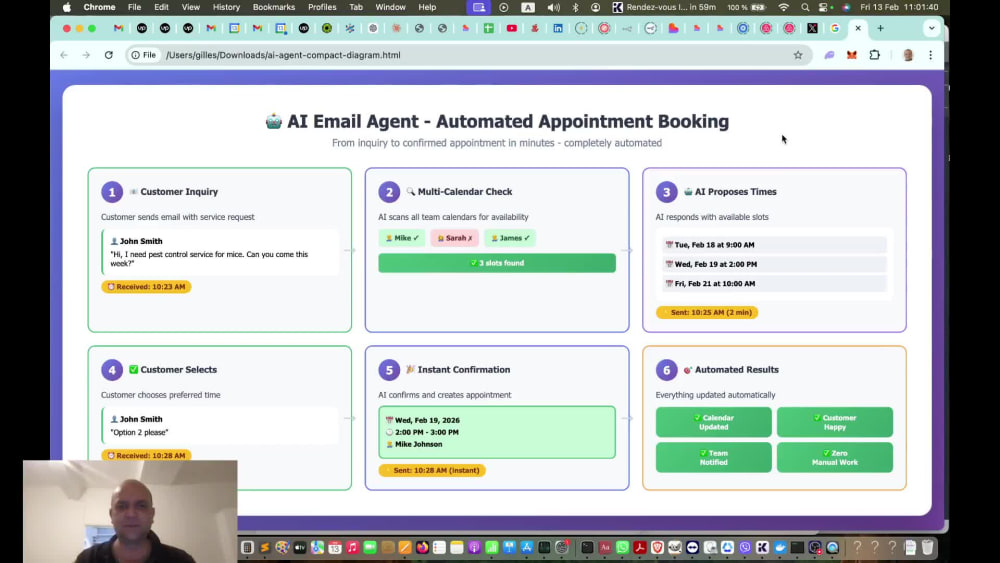Select the 'Wed, Feb 19 at 2:00 PM' slot
Viewport: 1000px width, 563px height.
point(774,264)
